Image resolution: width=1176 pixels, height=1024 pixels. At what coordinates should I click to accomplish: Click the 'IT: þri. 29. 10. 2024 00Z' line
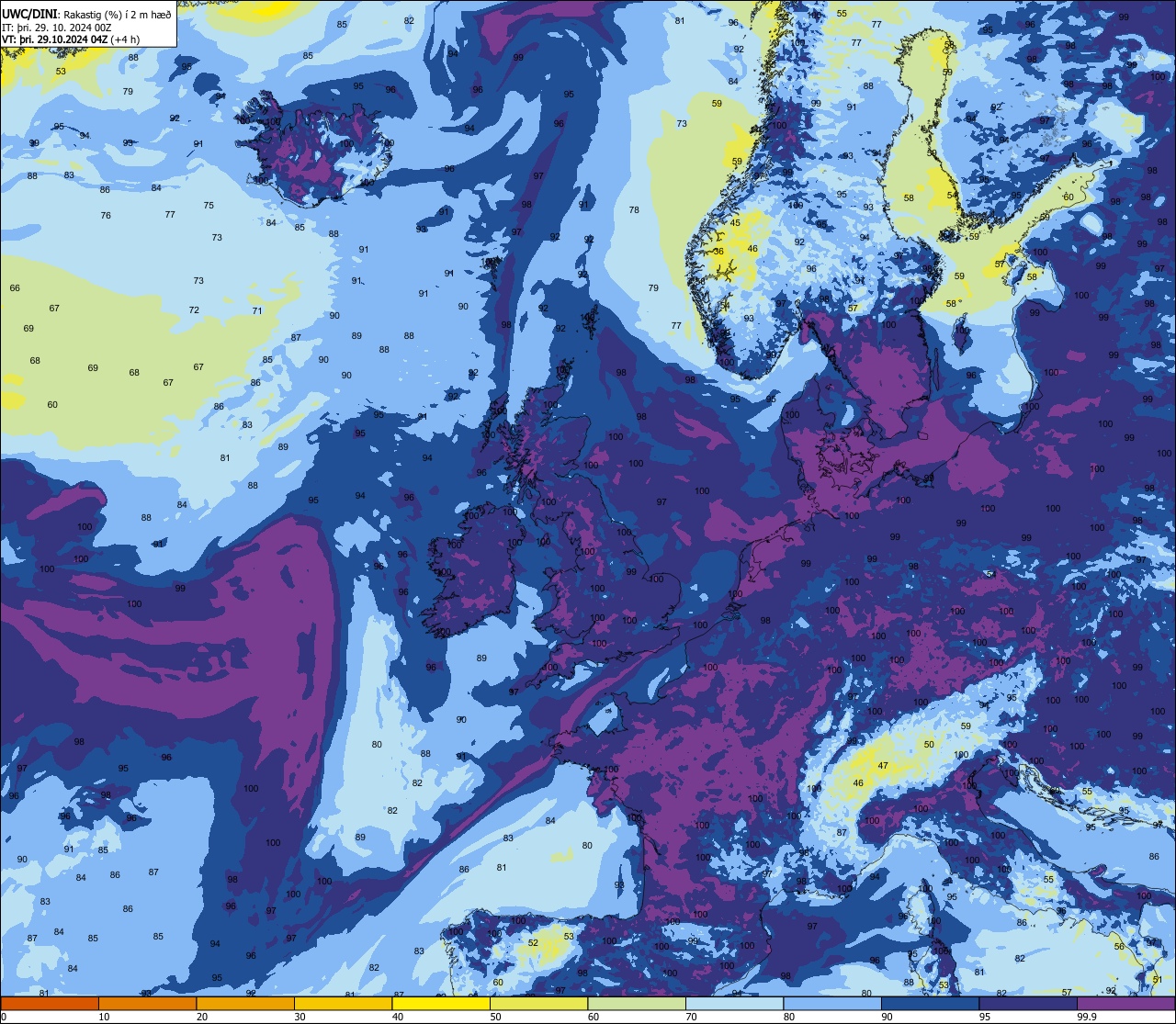point(57,27)
